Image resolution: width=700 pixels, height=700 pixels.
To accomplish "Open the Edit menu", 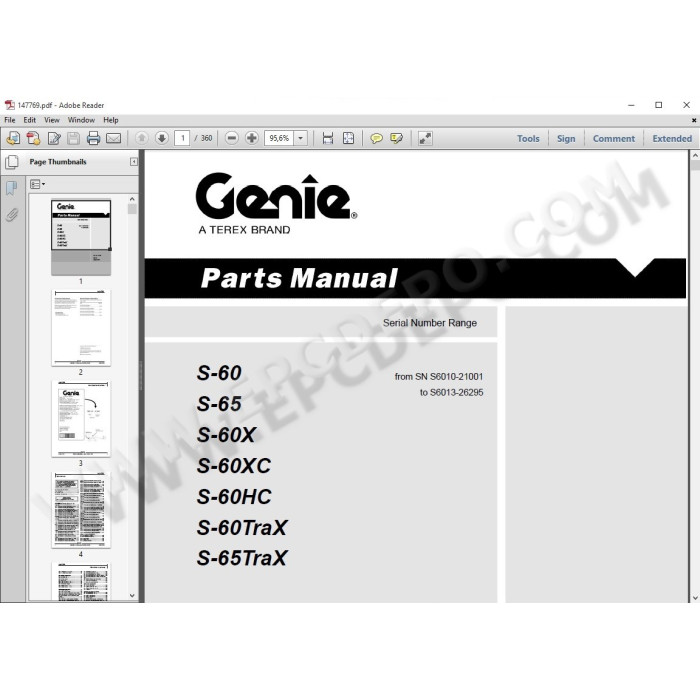I will [x=29, y=120].
